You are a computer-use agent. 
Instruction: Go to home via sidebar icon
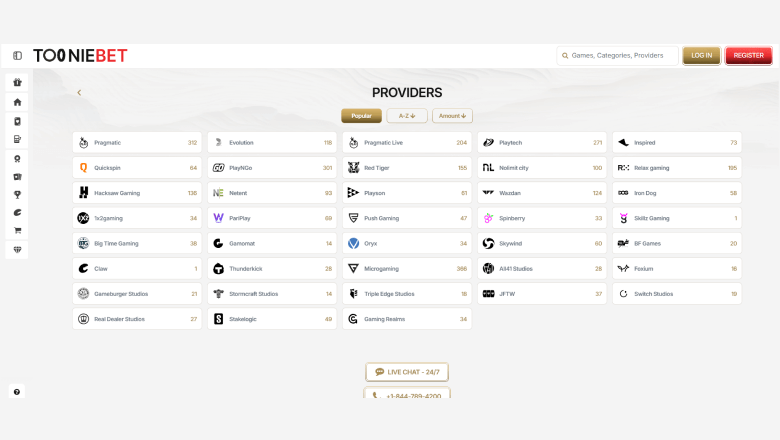pyautogui.click(x=17, y=102)
